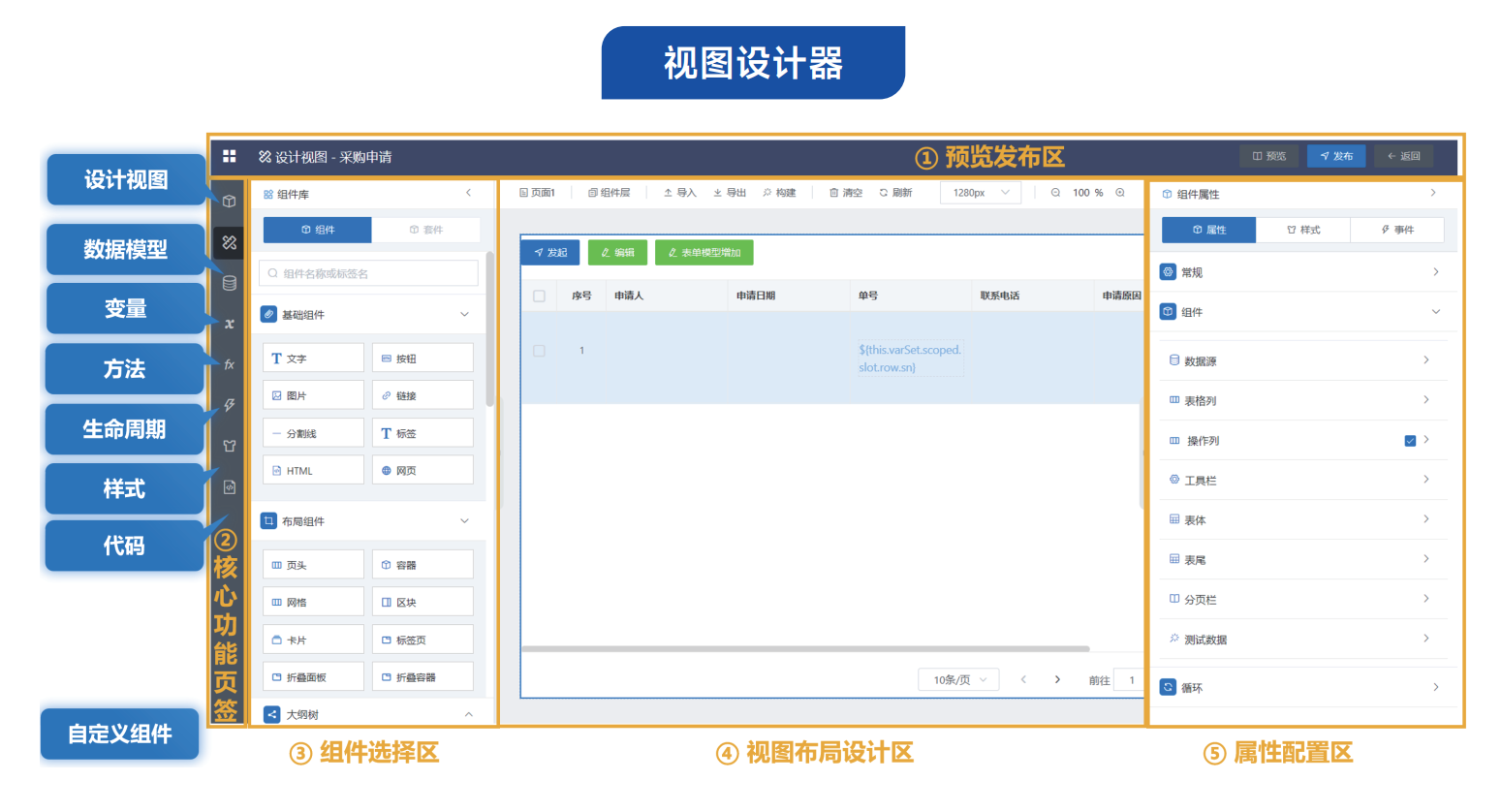Open the 变量 panel via the x icon
Viewport: 1502px width, 812px height.
(229, 324)
